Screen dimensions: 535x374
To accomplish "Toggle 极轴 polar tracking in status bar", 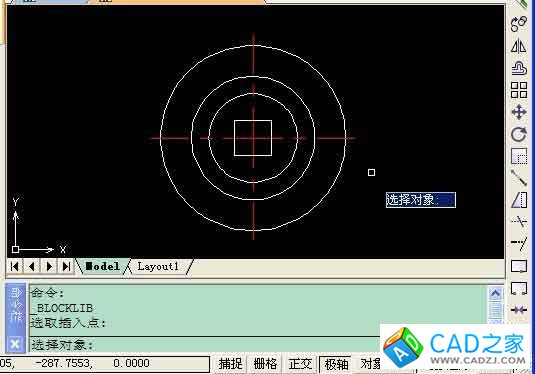I will [336, 364].
